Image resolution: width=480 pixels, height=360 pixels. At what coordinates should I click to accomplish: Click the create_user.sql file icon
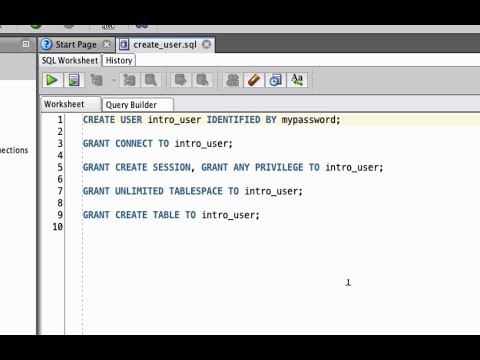[124, 44]
